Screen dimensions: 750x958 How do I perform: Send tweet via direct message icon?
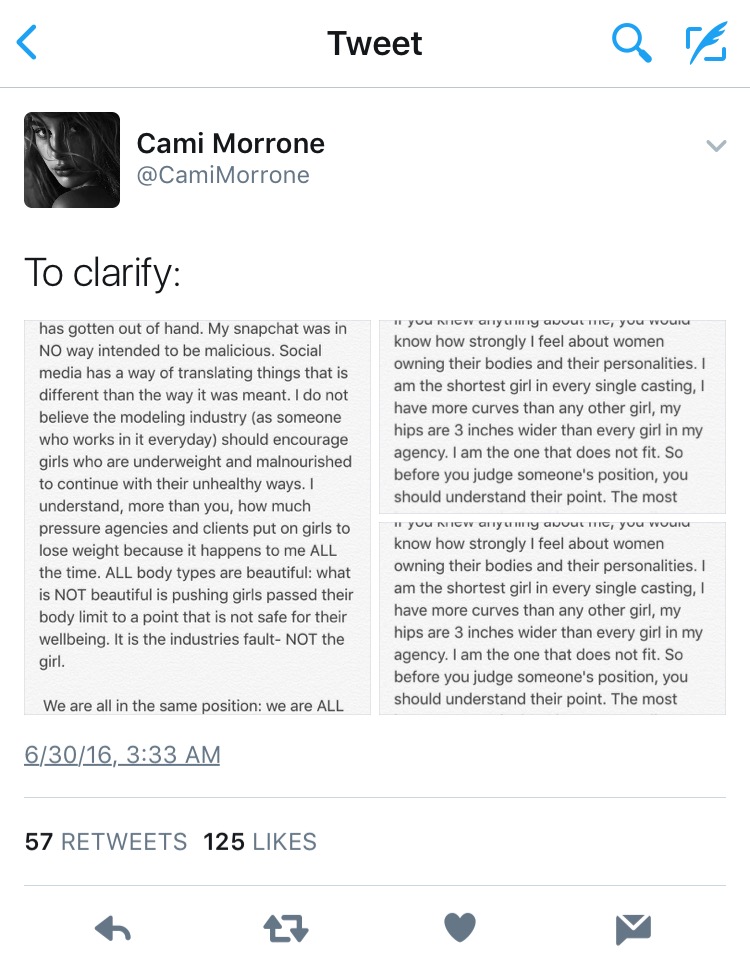[x=634, y=929]
